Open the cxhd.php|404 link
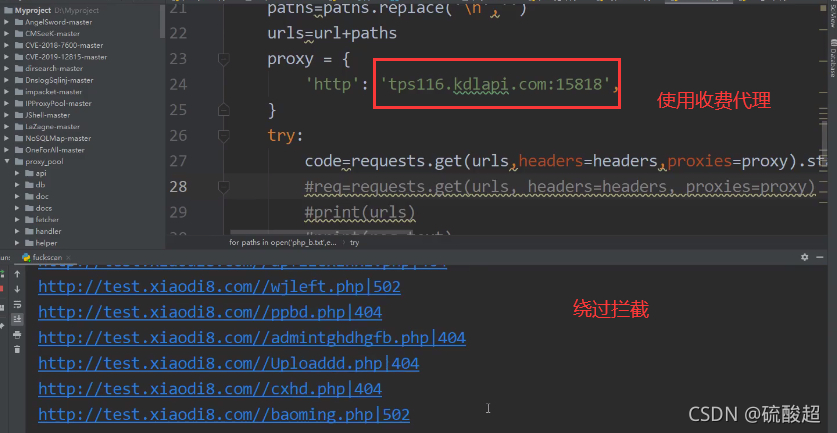 coord(210,389)
